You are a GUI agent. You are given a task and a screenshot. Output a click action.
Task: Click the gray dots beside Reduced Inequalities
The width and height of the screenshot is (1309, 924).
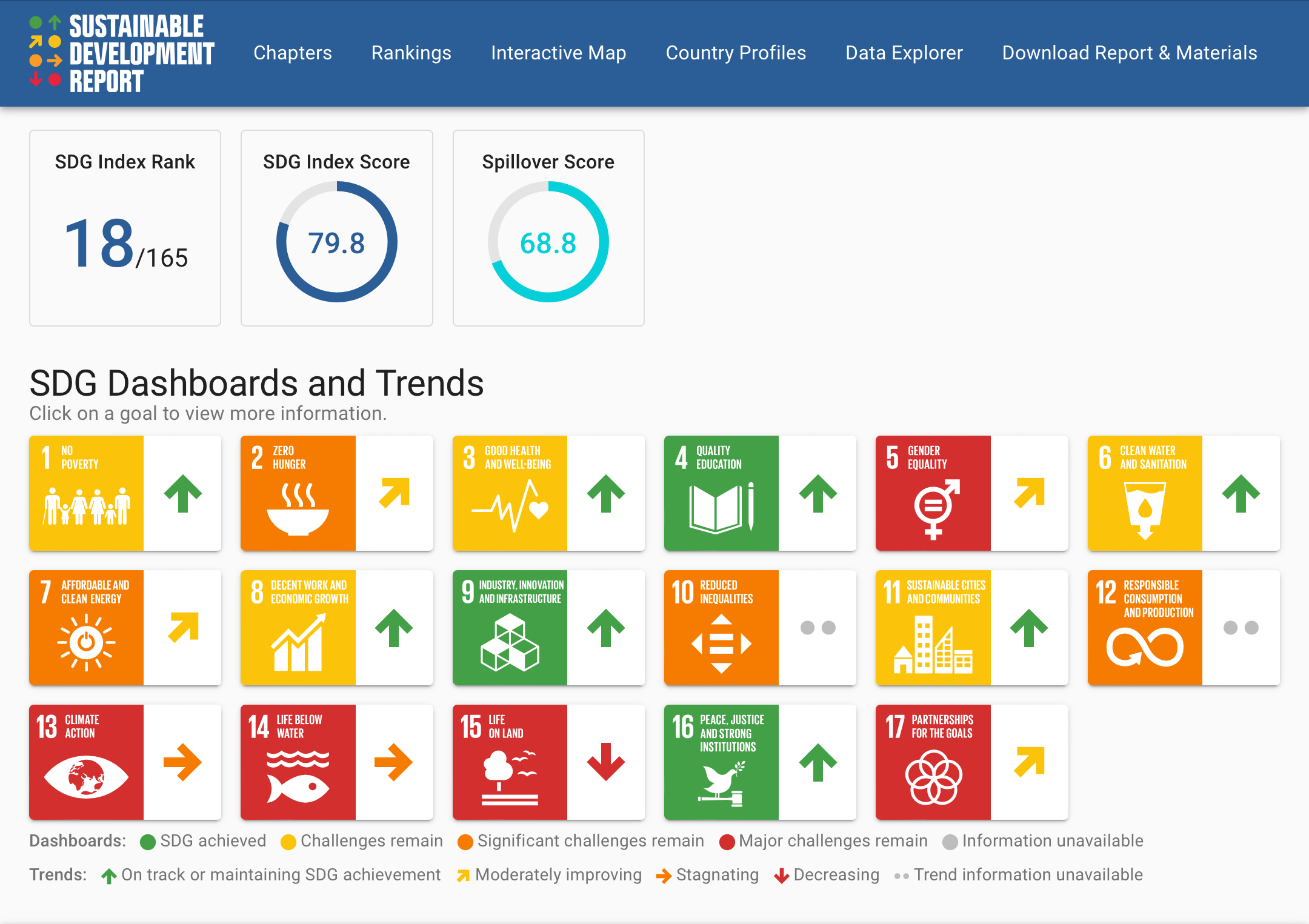point(818,628)
